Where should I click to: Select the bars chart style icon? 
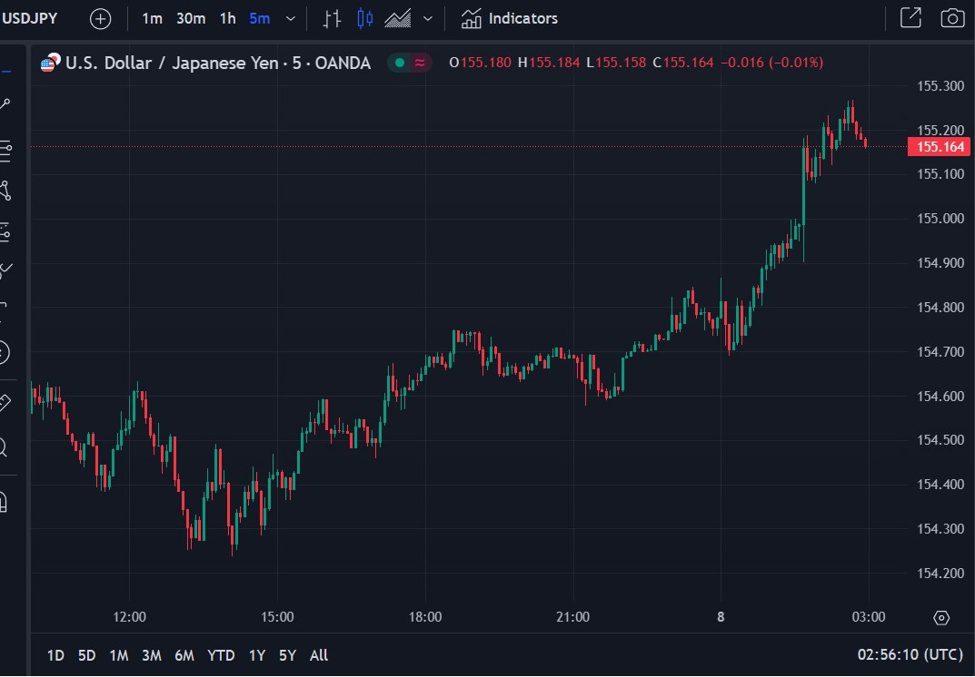point(332,19)
